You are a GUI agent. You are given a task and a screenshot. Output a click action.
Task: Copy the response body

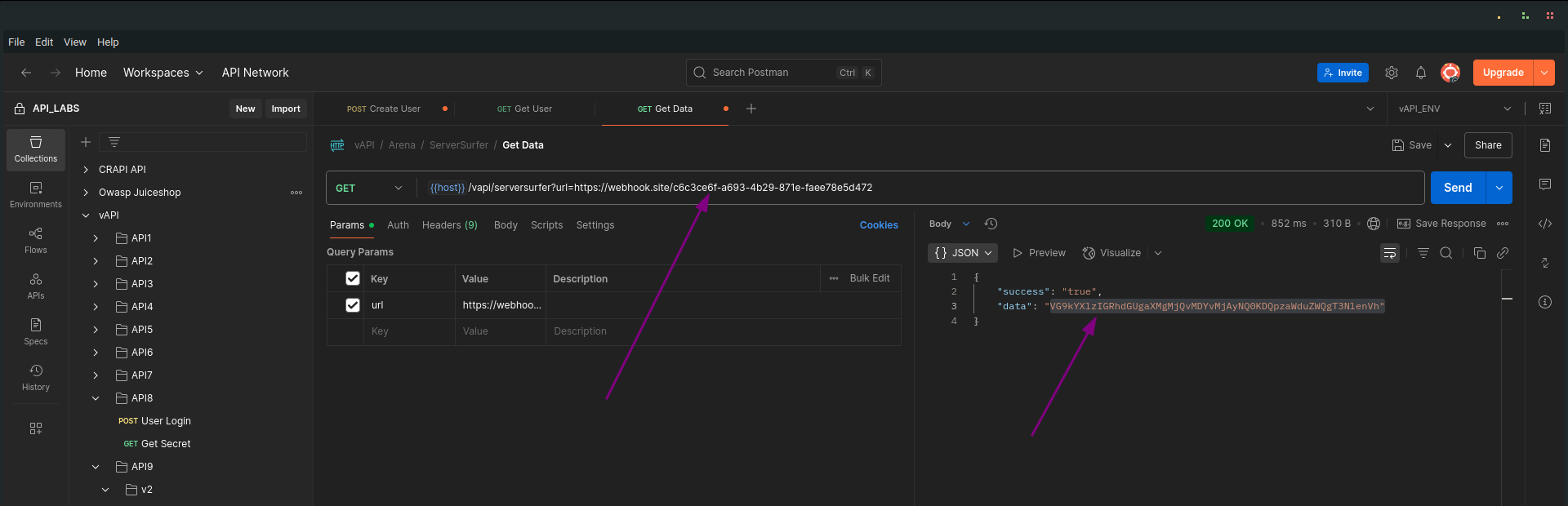pos(1480,253)
